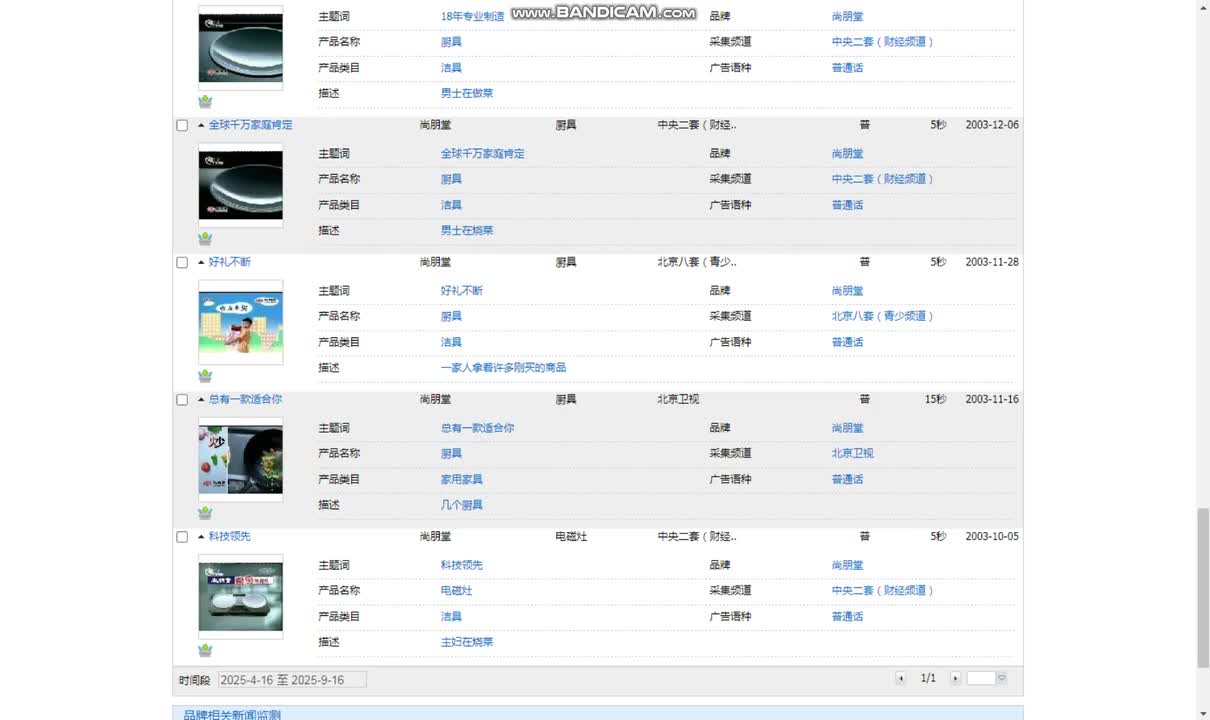1210x720 pixels.
Task: Click the 男士在做菜 description link
Action: [x=467, y=93]
